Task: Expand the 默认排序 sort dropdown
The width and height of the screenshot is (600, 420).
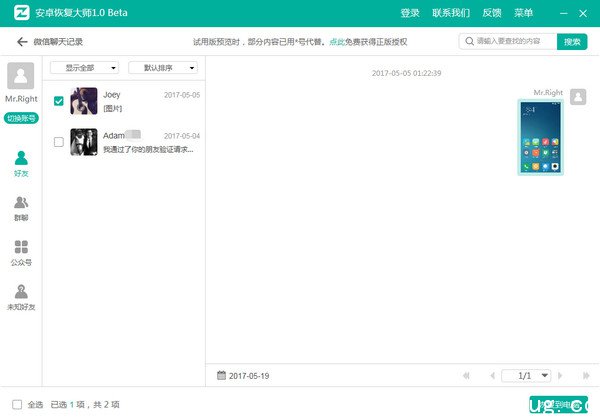Action: (163, 68)
